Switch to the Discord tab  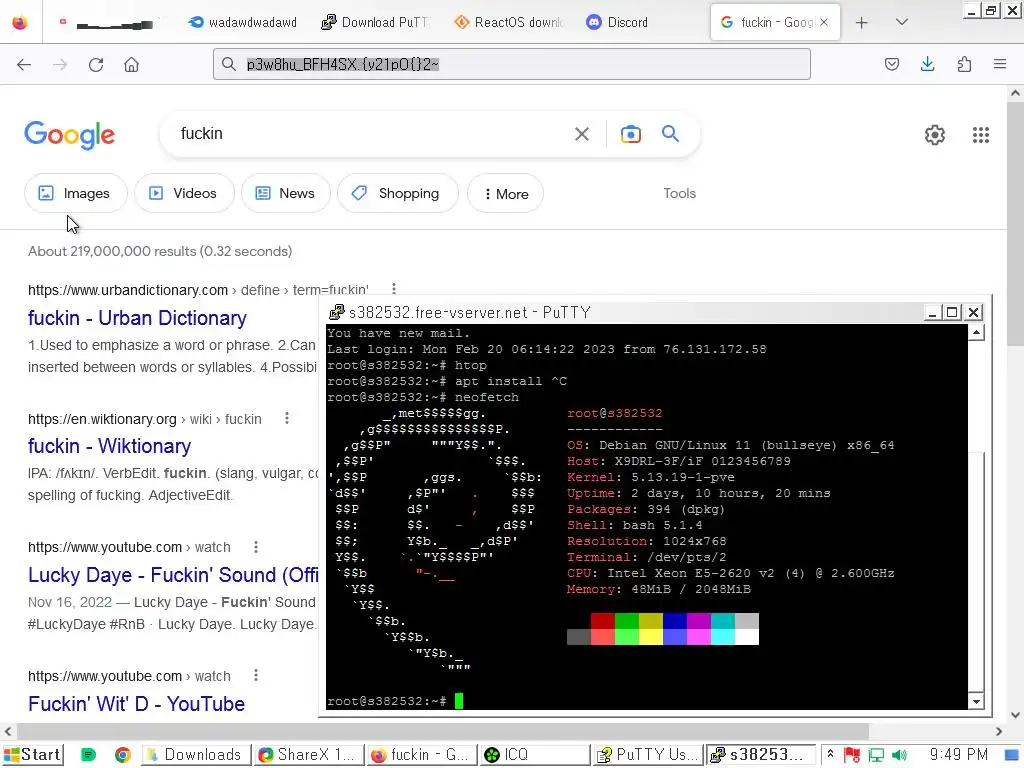[x=617, y=22]
